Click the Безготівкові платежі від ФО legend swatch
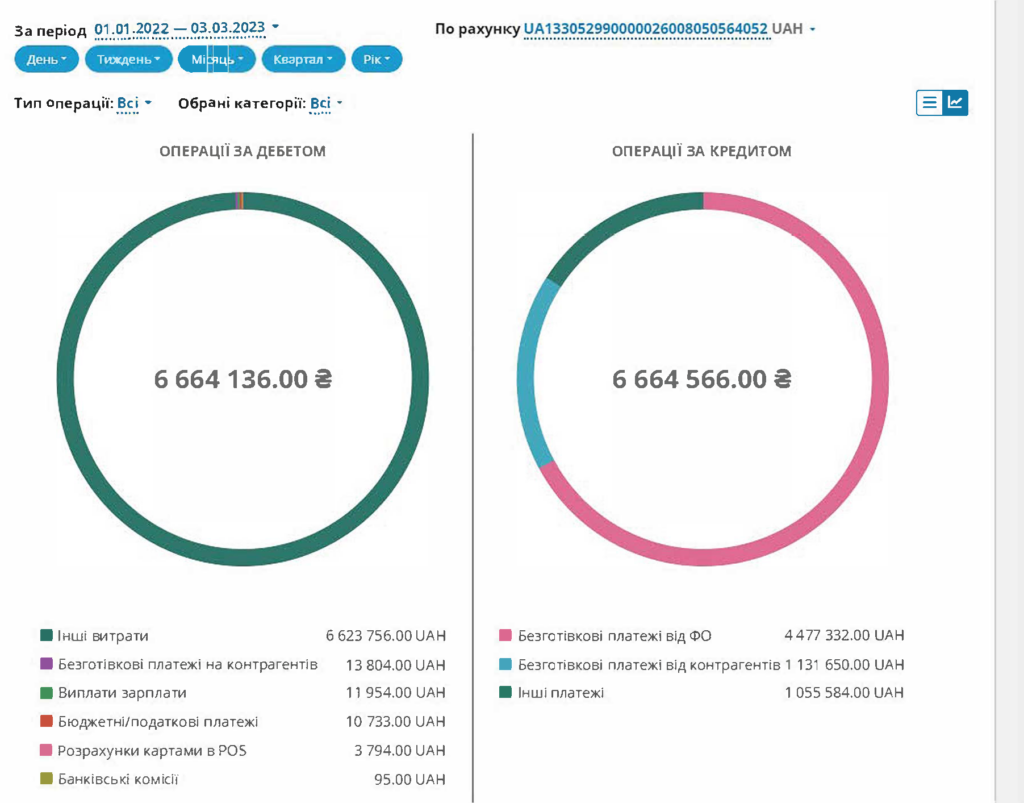Image resolution: width=1024 pixels, height=803 pixels. click(505, 636)
